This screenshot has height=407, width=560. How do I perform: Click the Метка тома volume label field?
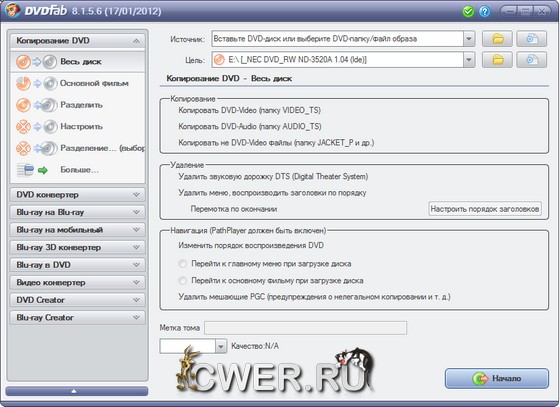(x=305, y=328)
